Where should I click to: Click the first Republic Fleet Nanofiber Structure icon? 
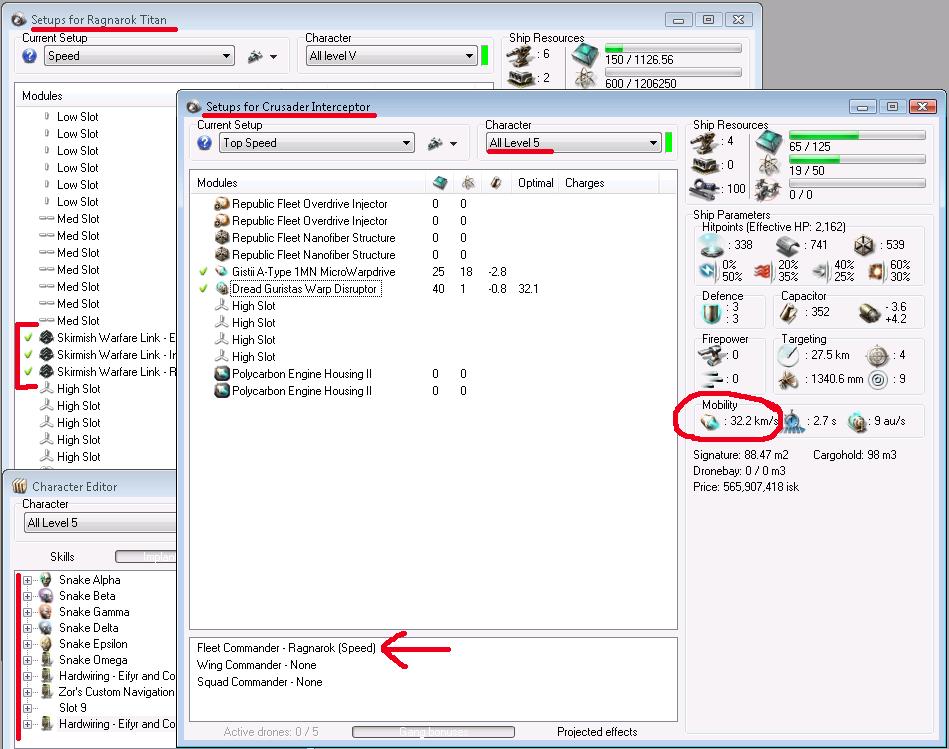pos(222,238)
